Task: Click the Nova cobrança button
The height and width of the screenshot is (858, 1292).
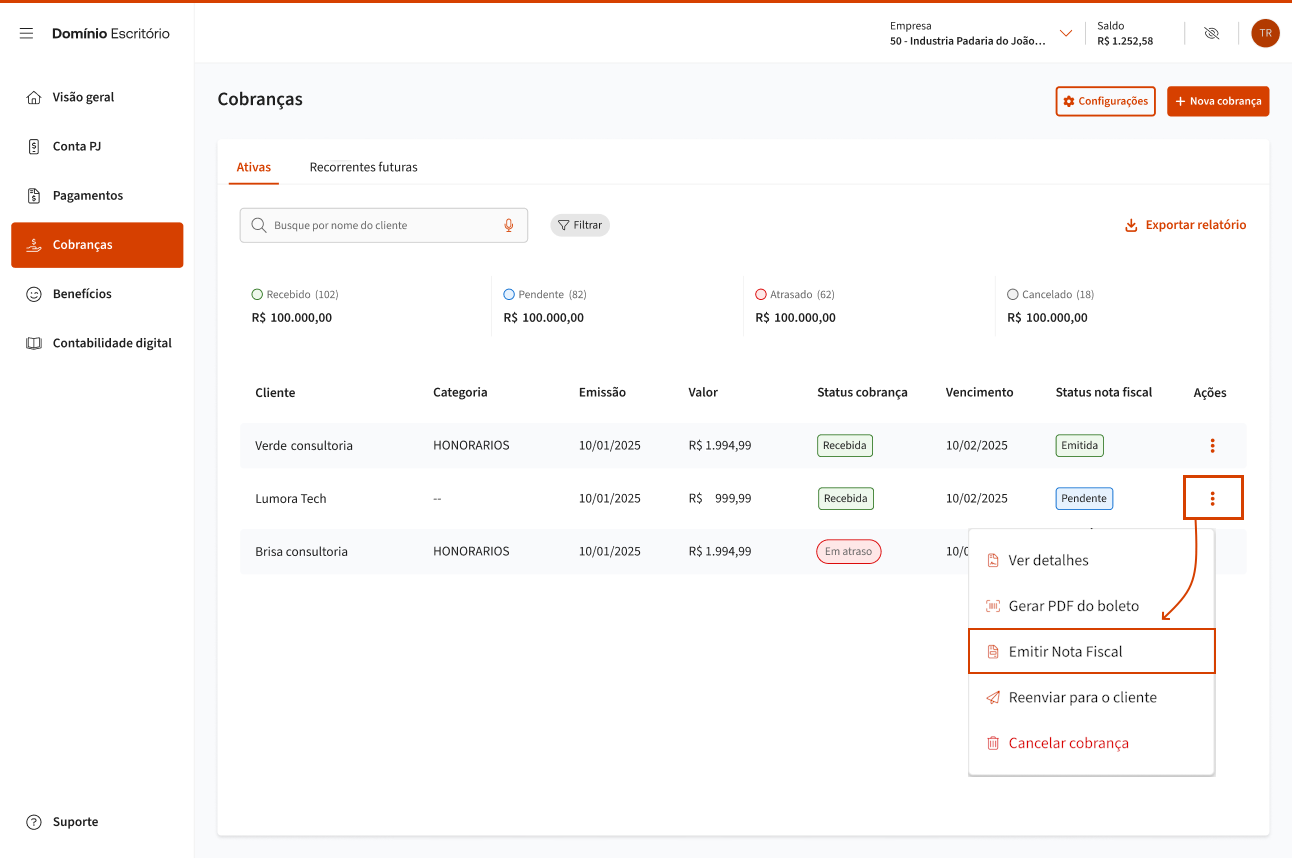Action: pyautogui.click(x=1217, y=101)
